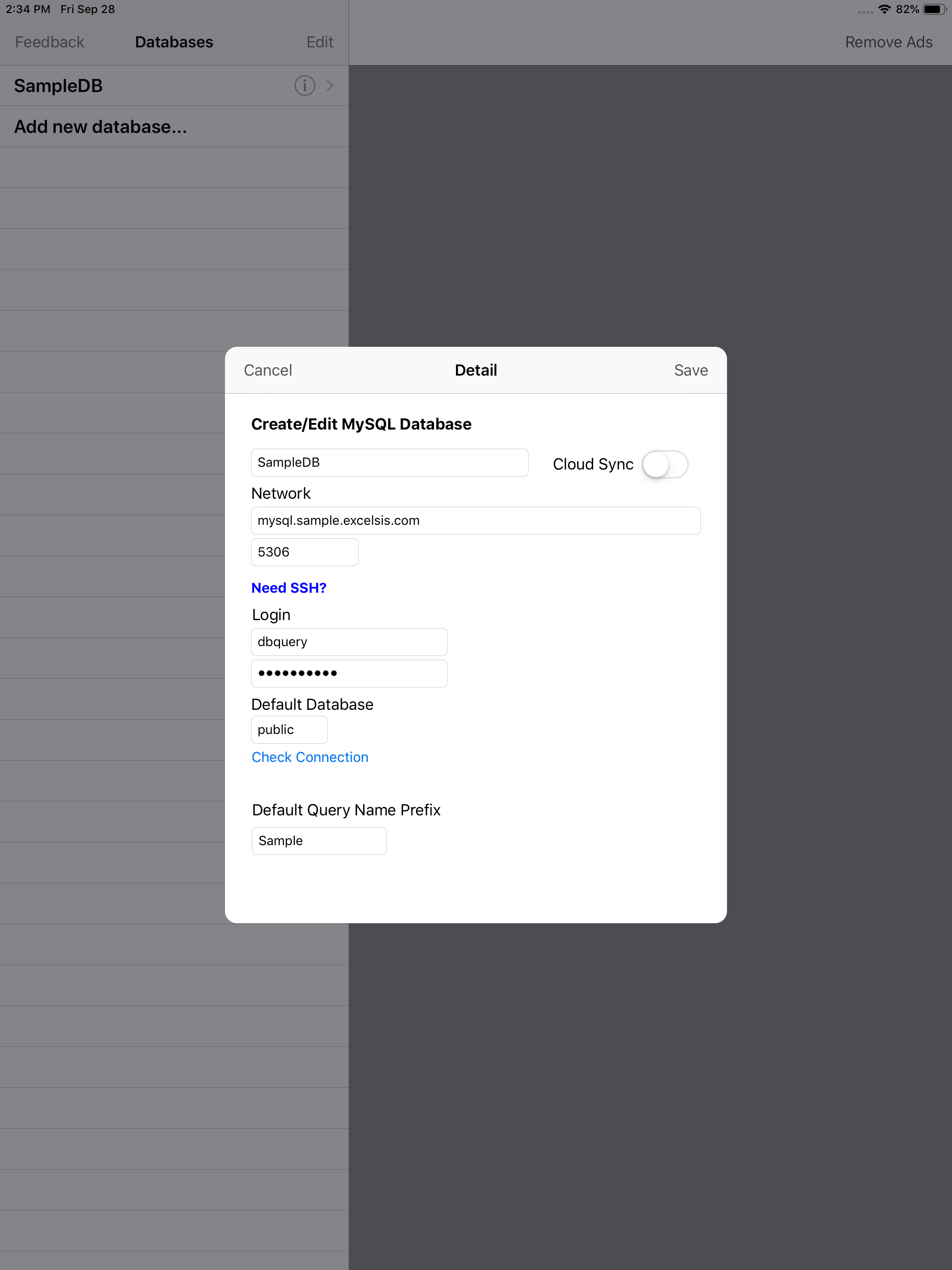Cancel the Detail dialog

click(268, 370)
